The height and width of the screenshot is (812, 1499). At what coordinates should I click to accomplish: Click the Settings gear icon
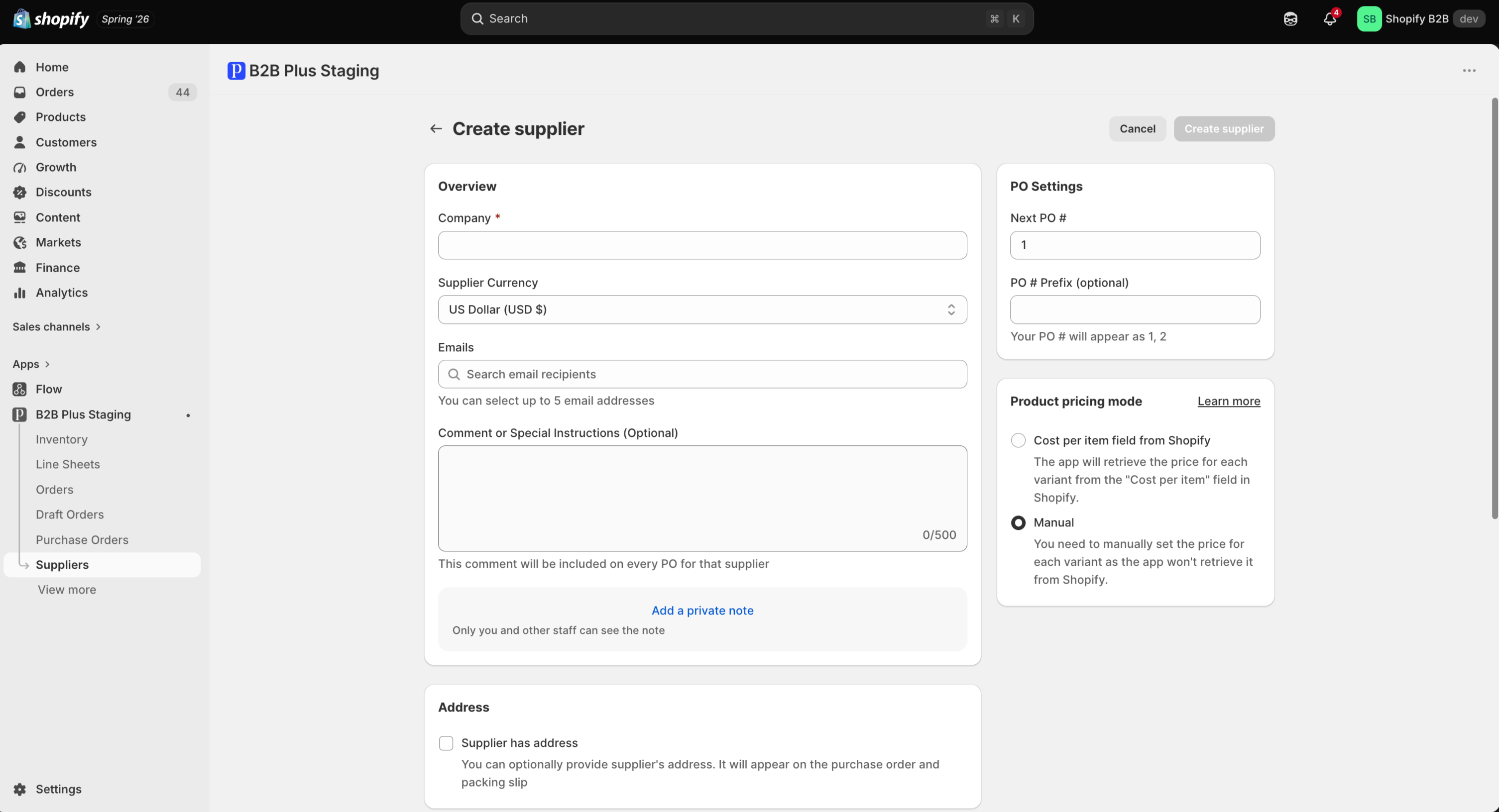20,789
